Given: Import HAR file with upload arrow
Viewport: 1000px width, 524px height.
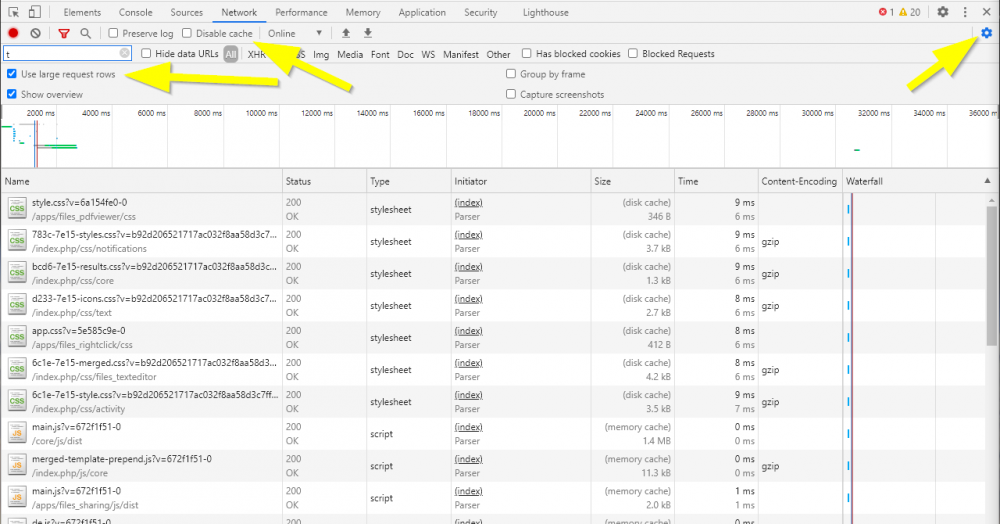Looking at the screenshot, I should tap(346, 33).
